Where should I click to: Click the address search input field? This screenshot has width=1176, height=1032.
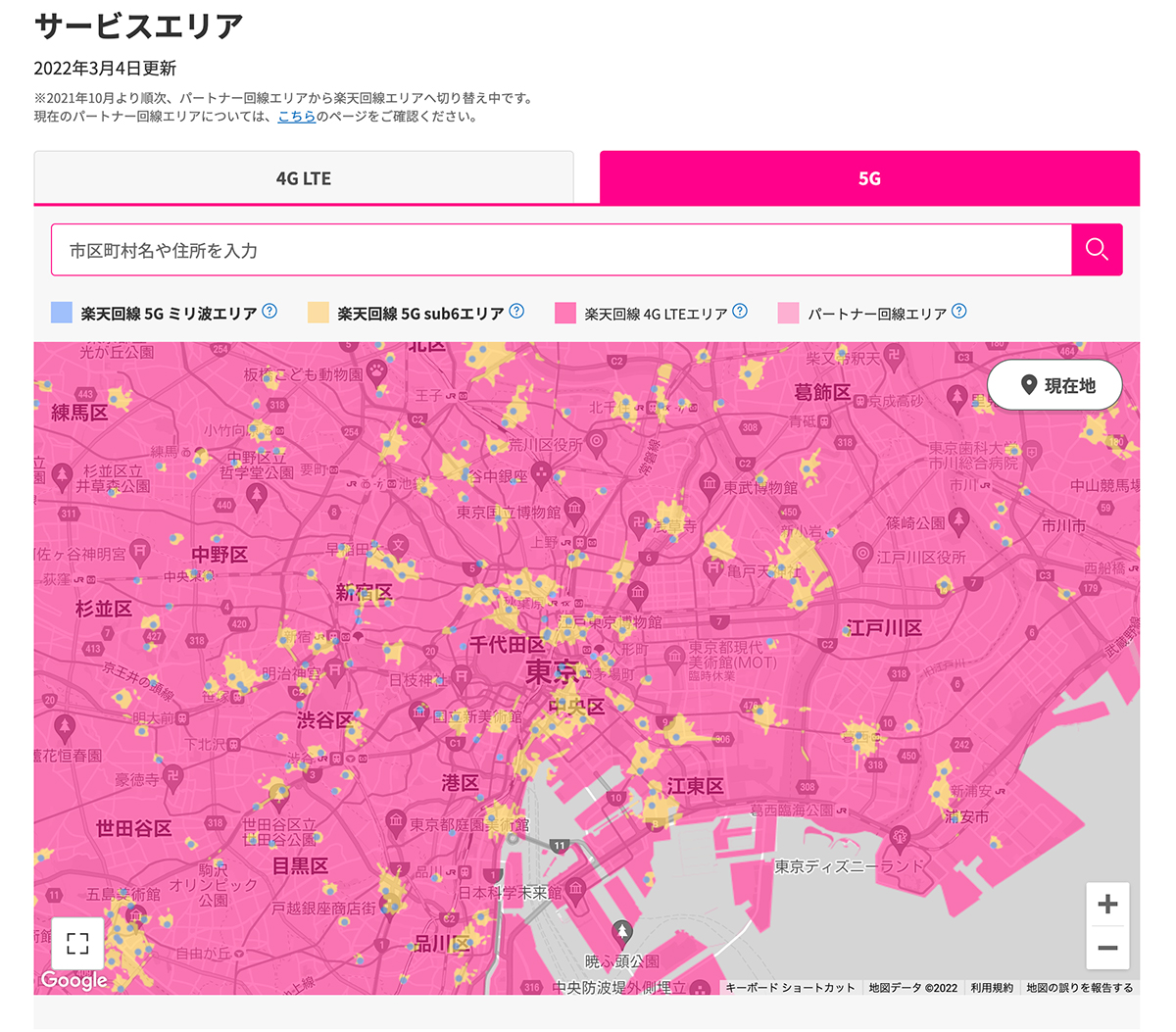561,250
